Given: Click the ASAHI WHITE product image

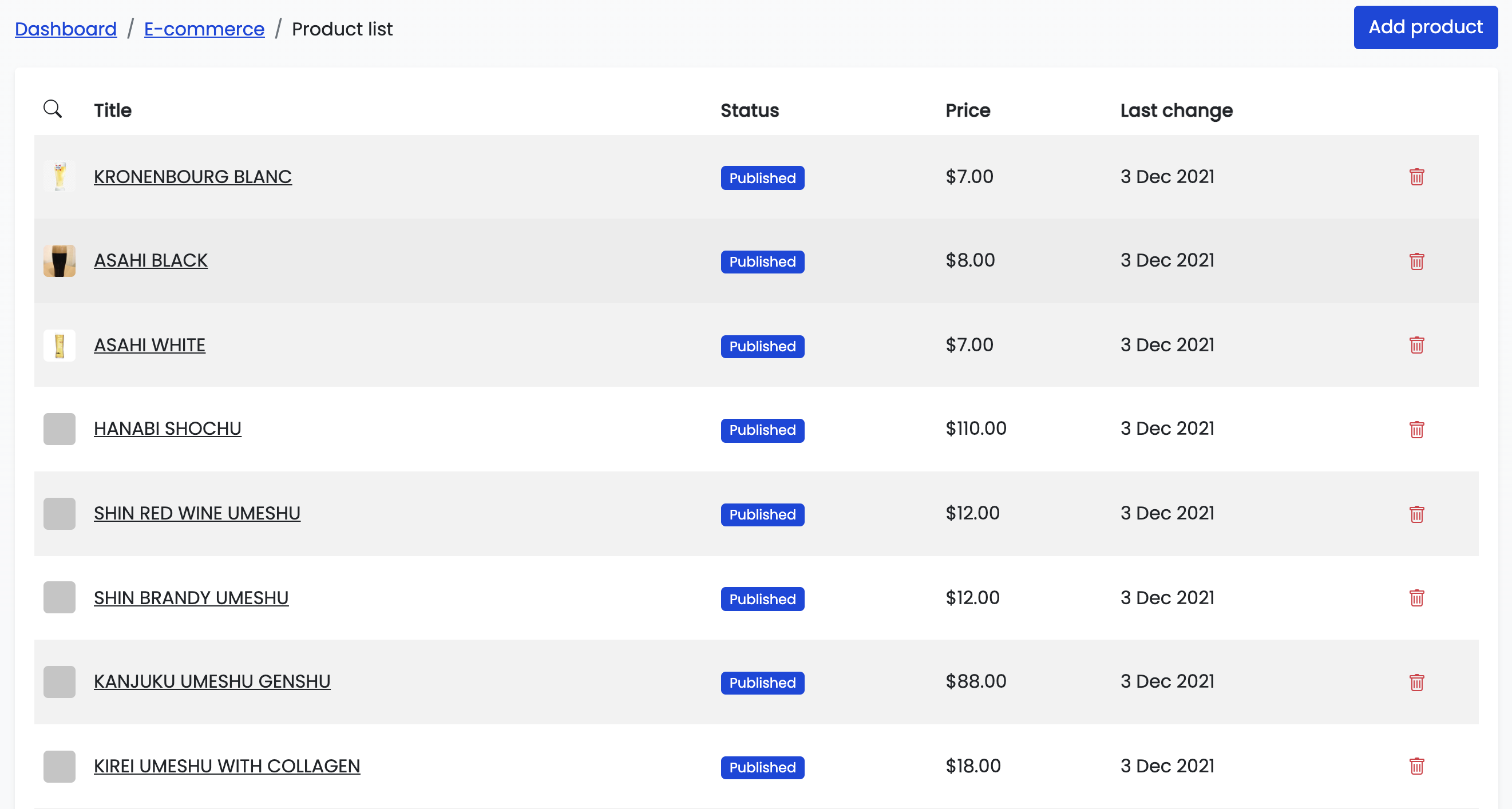Looking at the screenshot, I should [x=60, y=345].
